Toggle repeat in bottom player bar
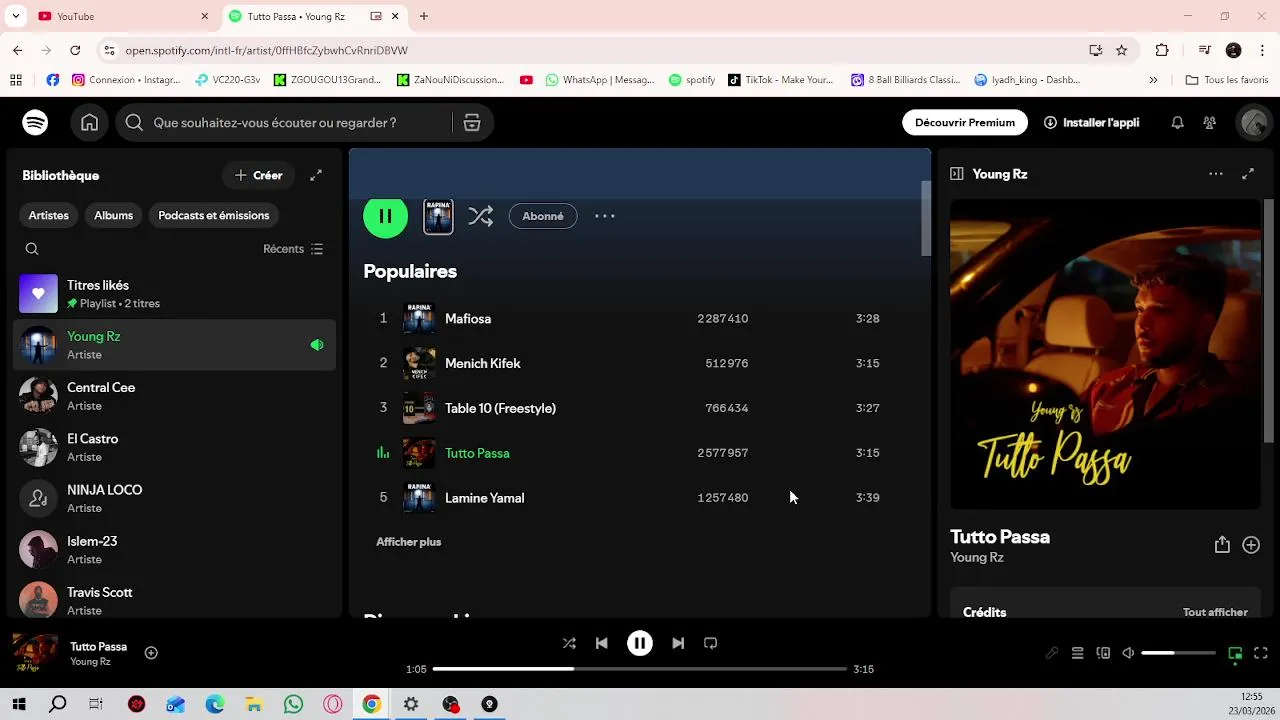Screen dimensions: 1280x720 pos(711,643)
